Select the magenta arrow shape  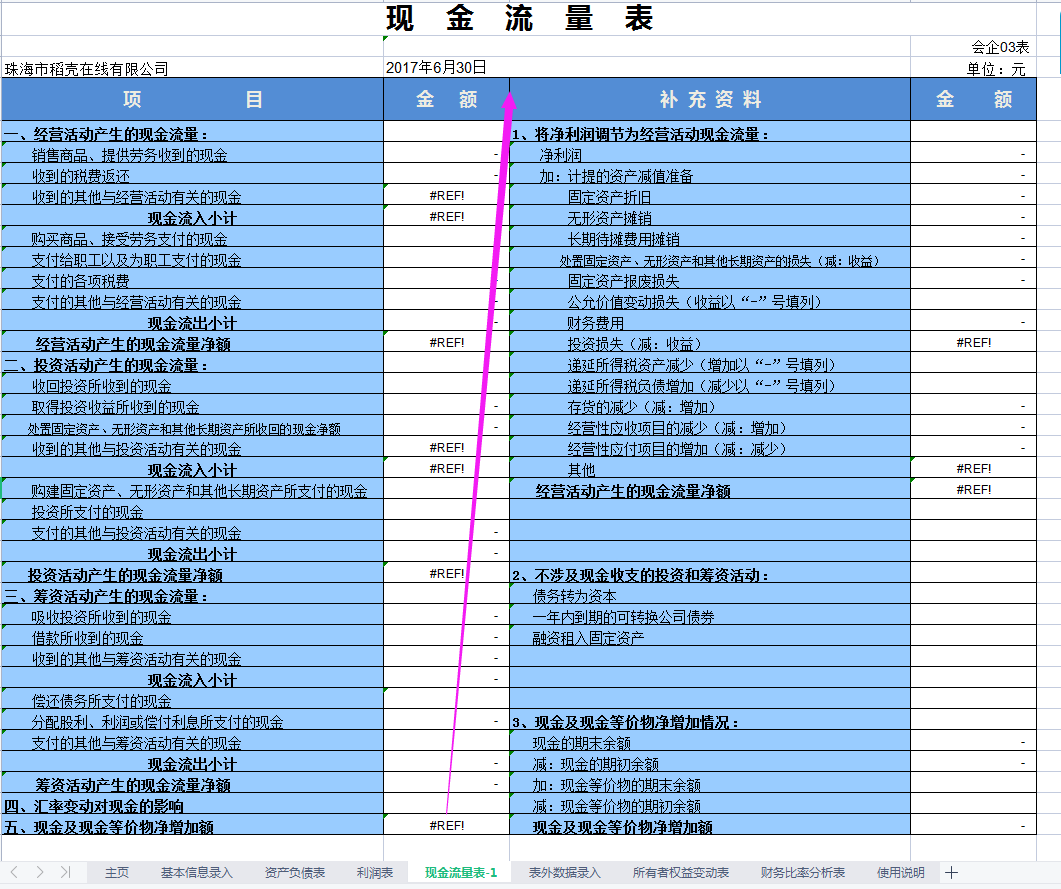coord(480,450)
